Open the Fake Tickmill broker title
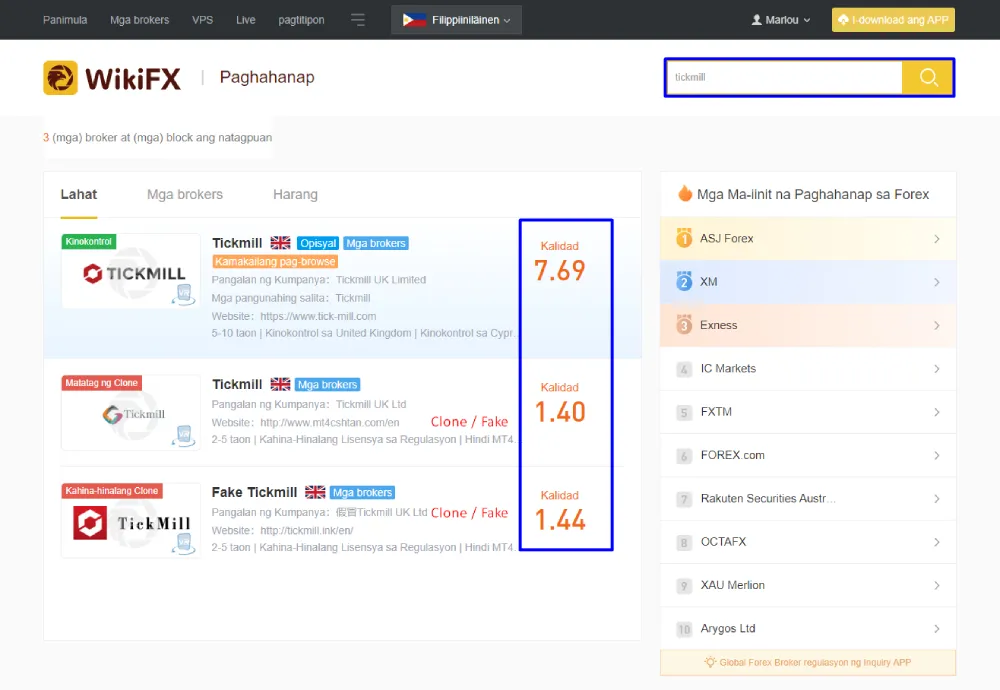Image resolution: width=1000 pixels, height=690 pixels. [x=254, y=492]
